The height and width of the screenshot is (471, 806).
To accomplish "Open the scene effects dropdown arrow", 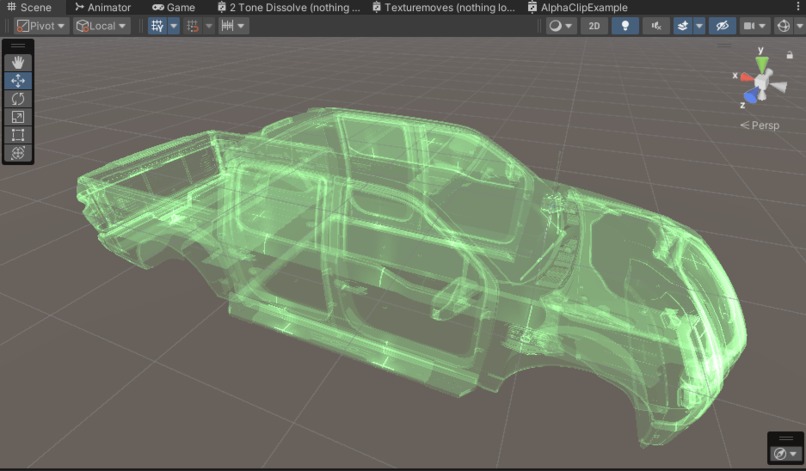I will (x=699, y=26).
